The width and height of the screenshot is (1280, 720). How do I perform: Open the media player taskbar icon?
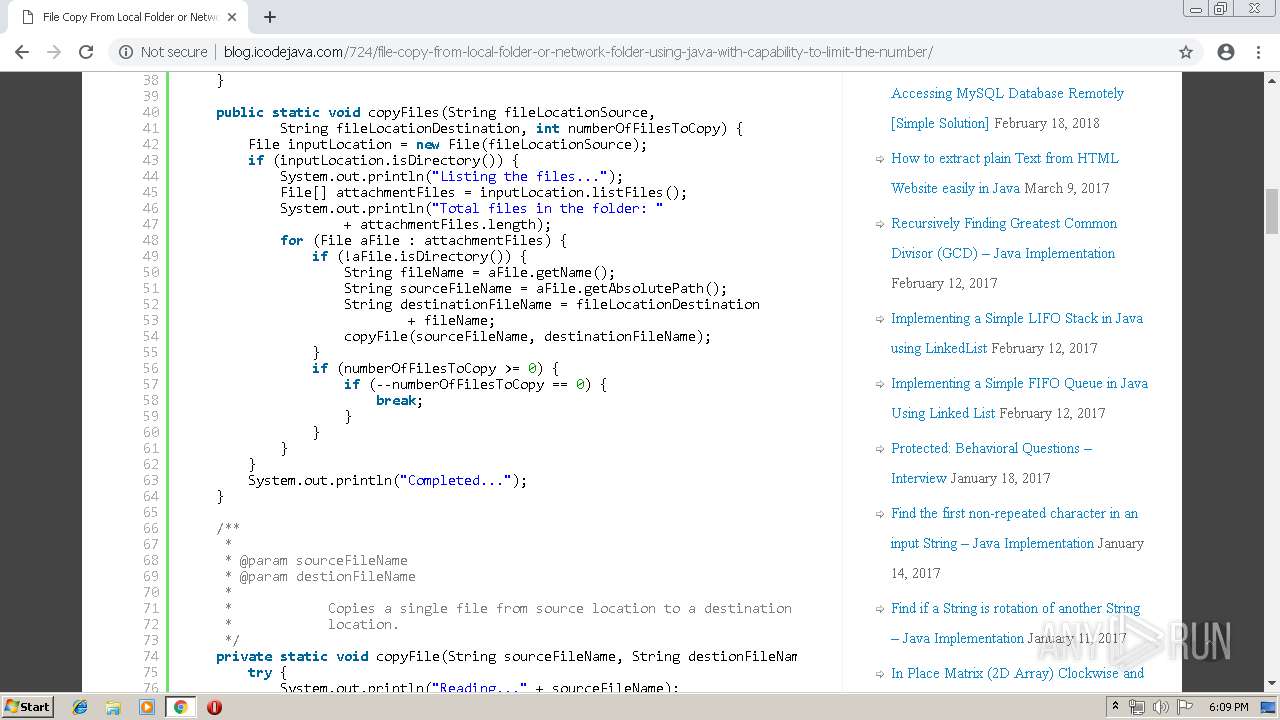point(147,707)
